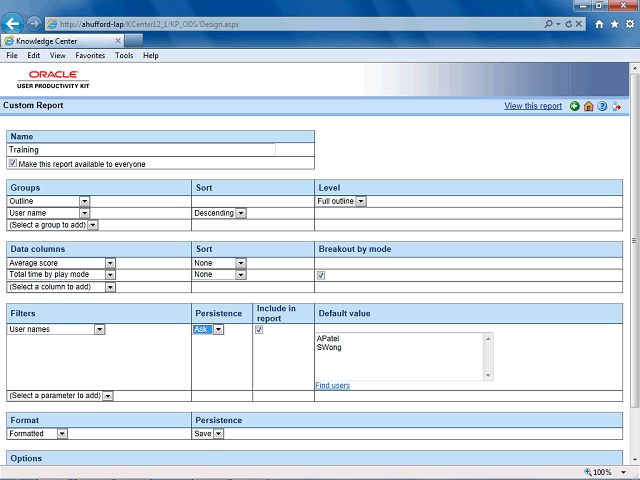Viewport: 640px width, 480px height.
Task: Open the Ask persistence dropdown
Action: [x=218, y=329]
